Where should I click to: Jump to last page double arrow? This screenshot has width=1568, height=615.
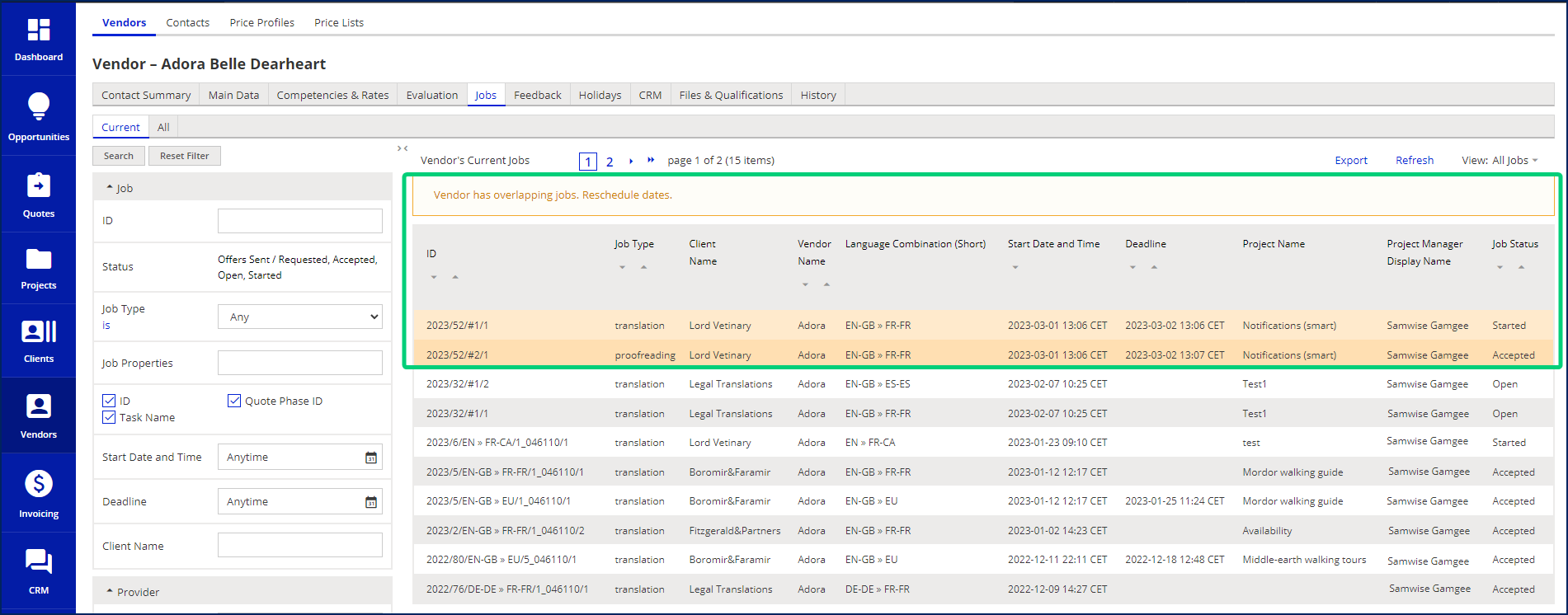pyautogui.click(x=651, y=160)
